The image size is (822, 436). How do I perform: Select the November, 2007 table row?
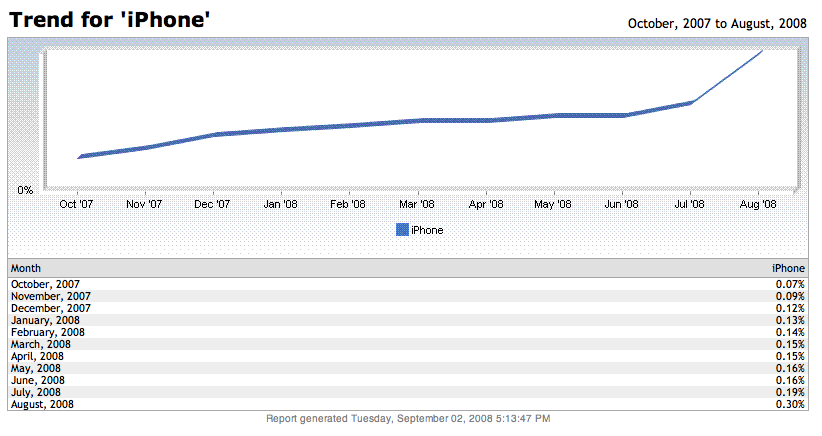click(408, 296)
